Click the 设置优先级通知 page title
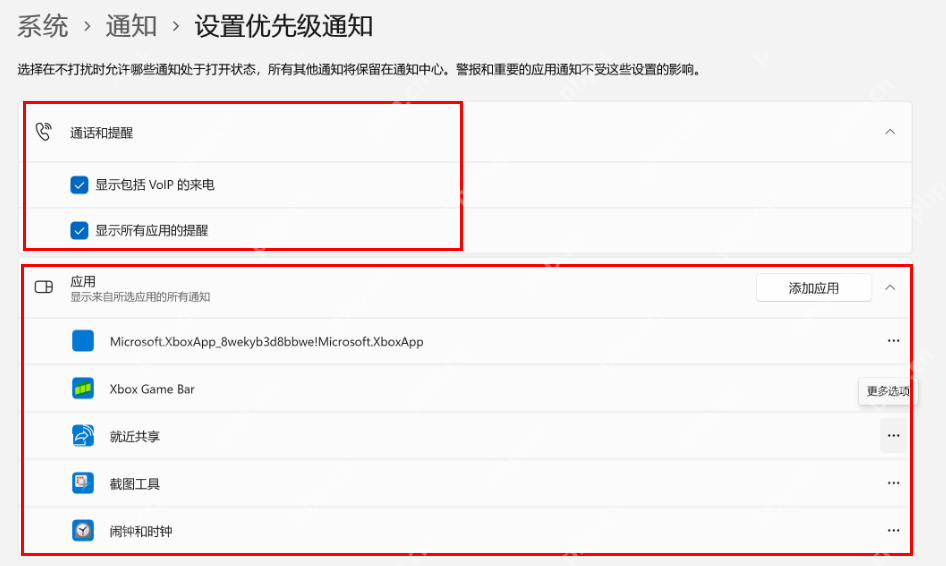 (284, 27)
